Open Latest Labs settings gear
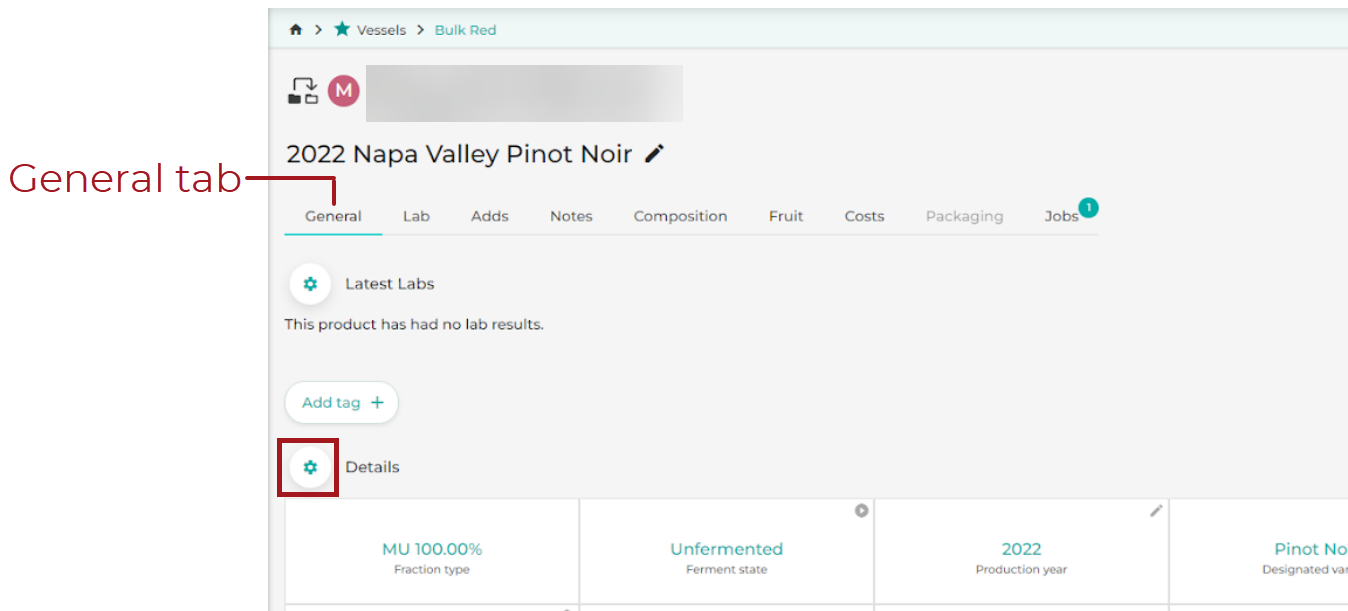 pyautogui.click(x=310, y=284)
